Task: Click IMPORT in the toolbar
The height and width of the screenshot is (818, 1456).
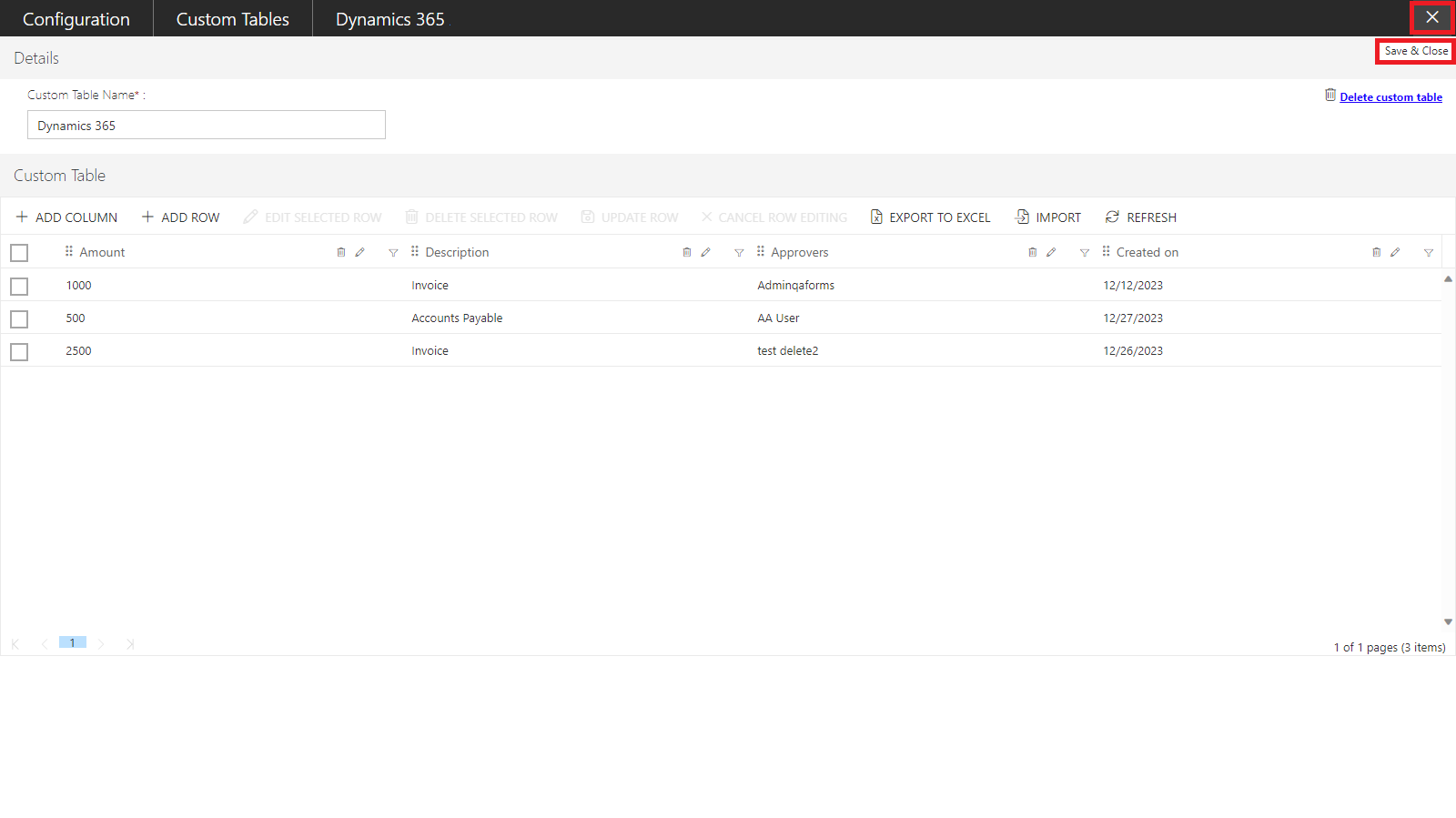Action: tap(1048, 217)
